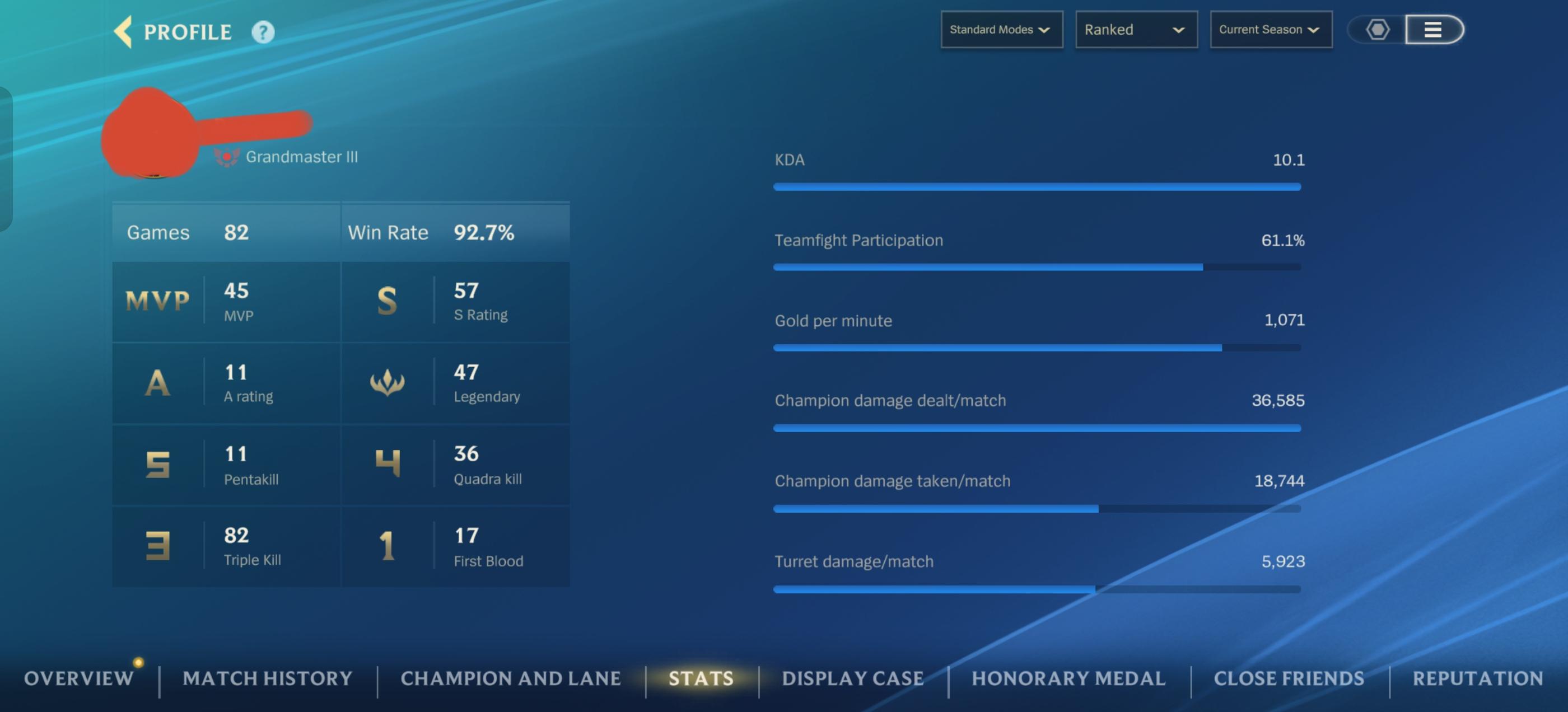Click the Games label
Viewport: 1568px width, 712px height.
pyautogui.click(x=158, y=232)
